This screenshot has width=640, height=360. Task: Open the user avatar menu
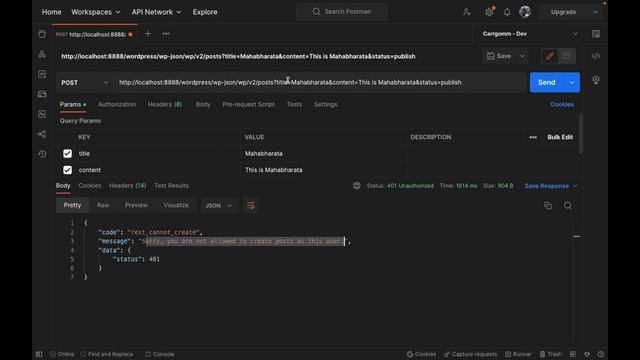[x=525, y=12]
